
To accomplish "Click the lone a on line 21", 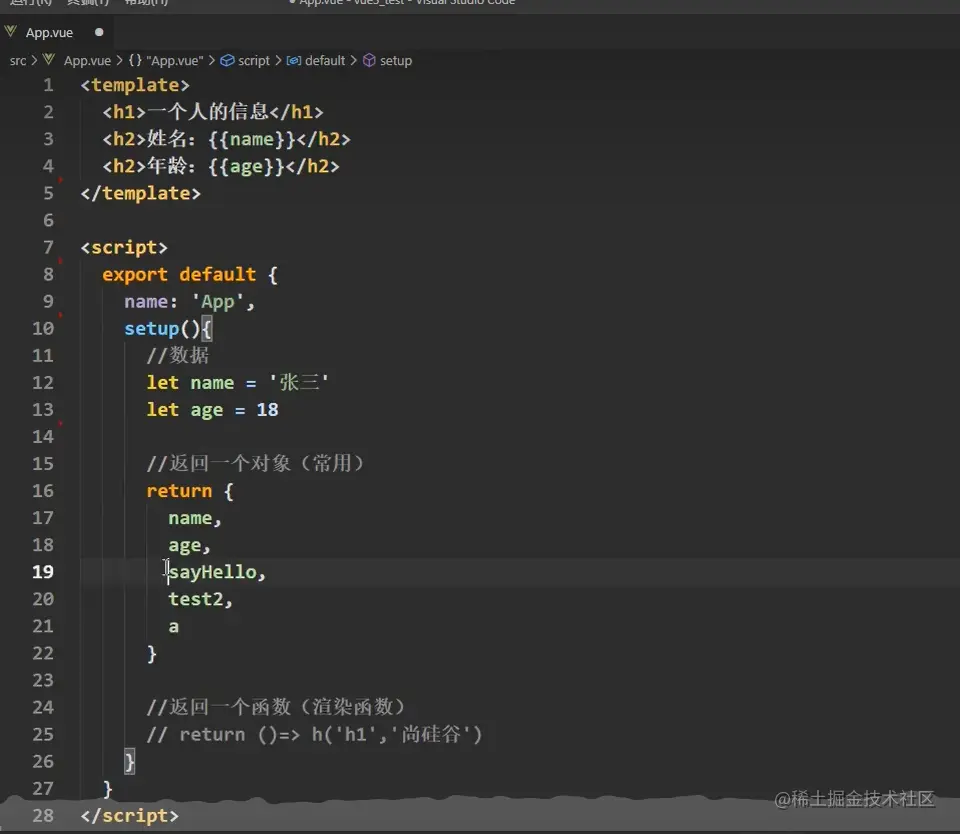I will 174,626.
